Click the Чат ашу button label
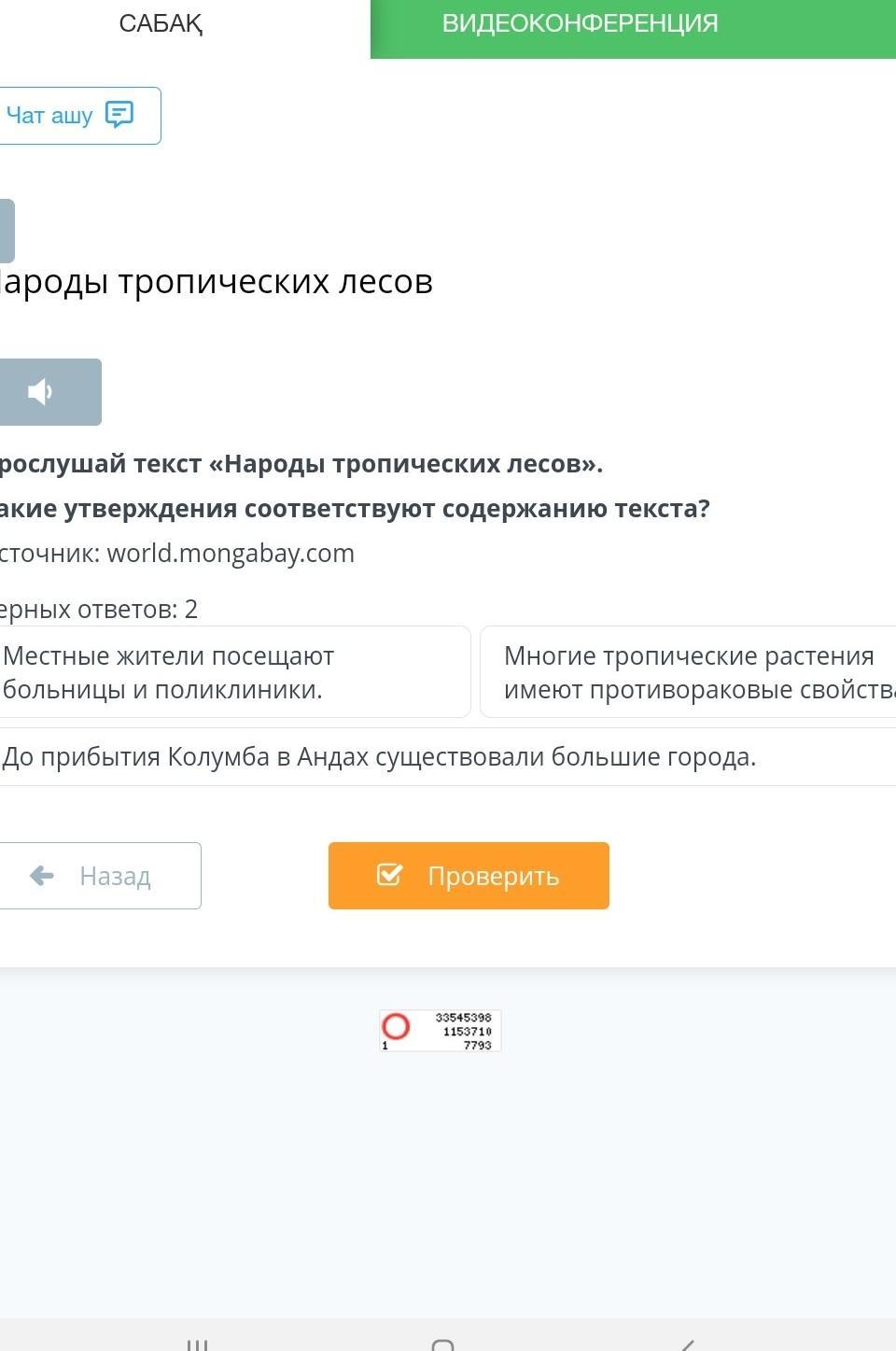This screenshot has height=1351, width=896. pos(49,116)
